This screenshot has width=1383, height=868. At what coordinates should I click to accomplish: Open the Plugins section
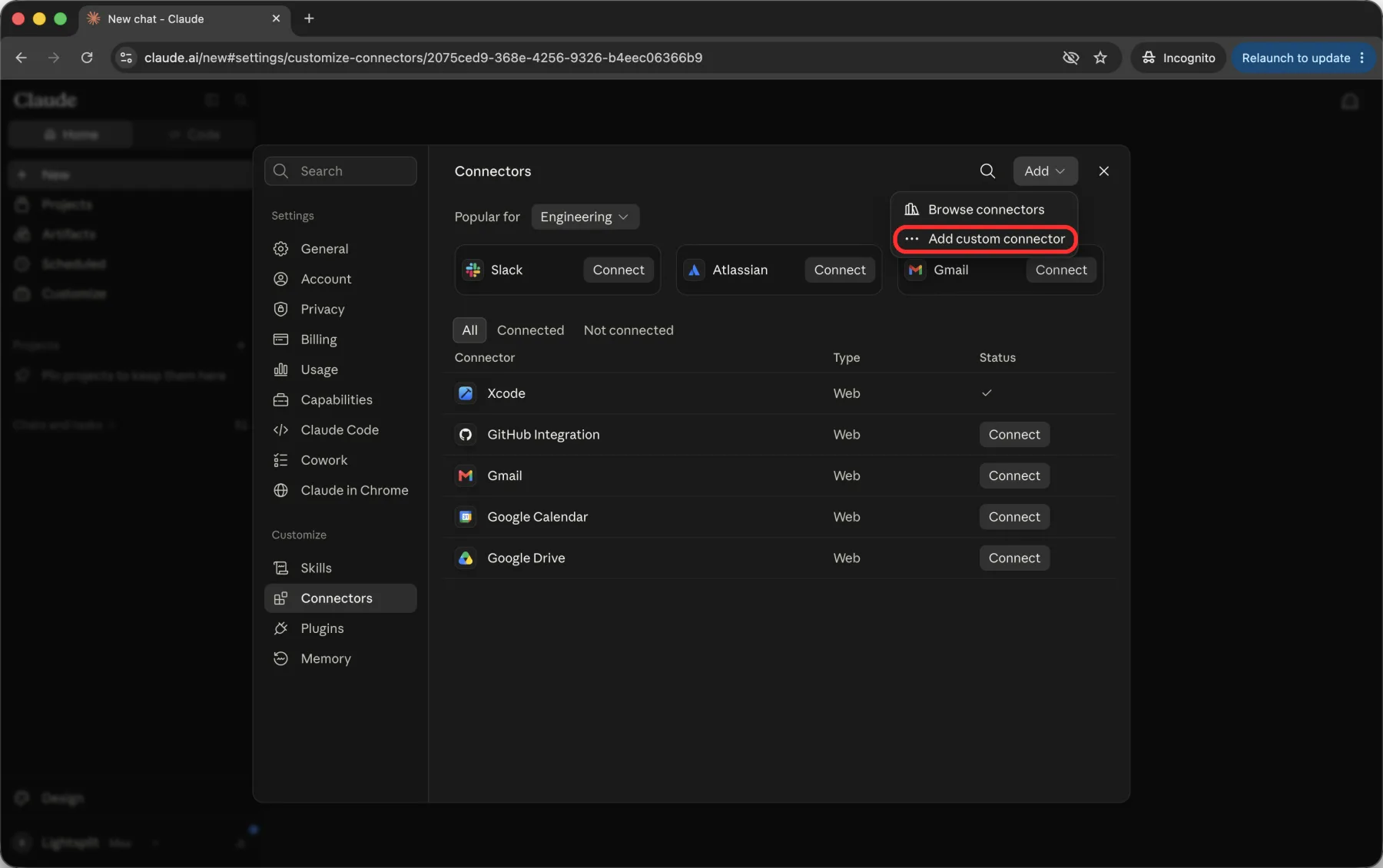tap(340, 628)
